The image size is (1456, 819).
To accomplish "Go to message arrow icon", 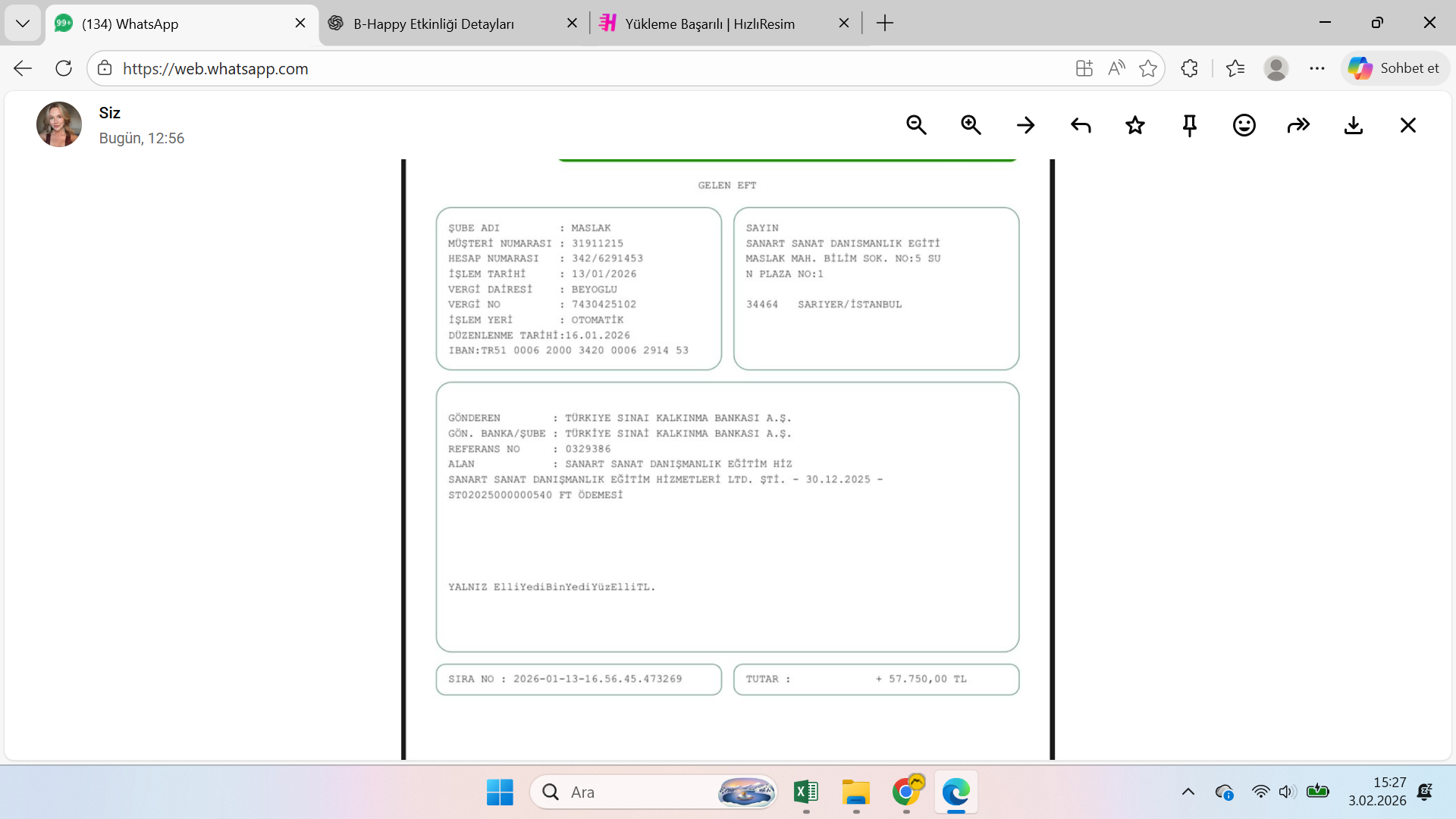I will click(1025, 125).
